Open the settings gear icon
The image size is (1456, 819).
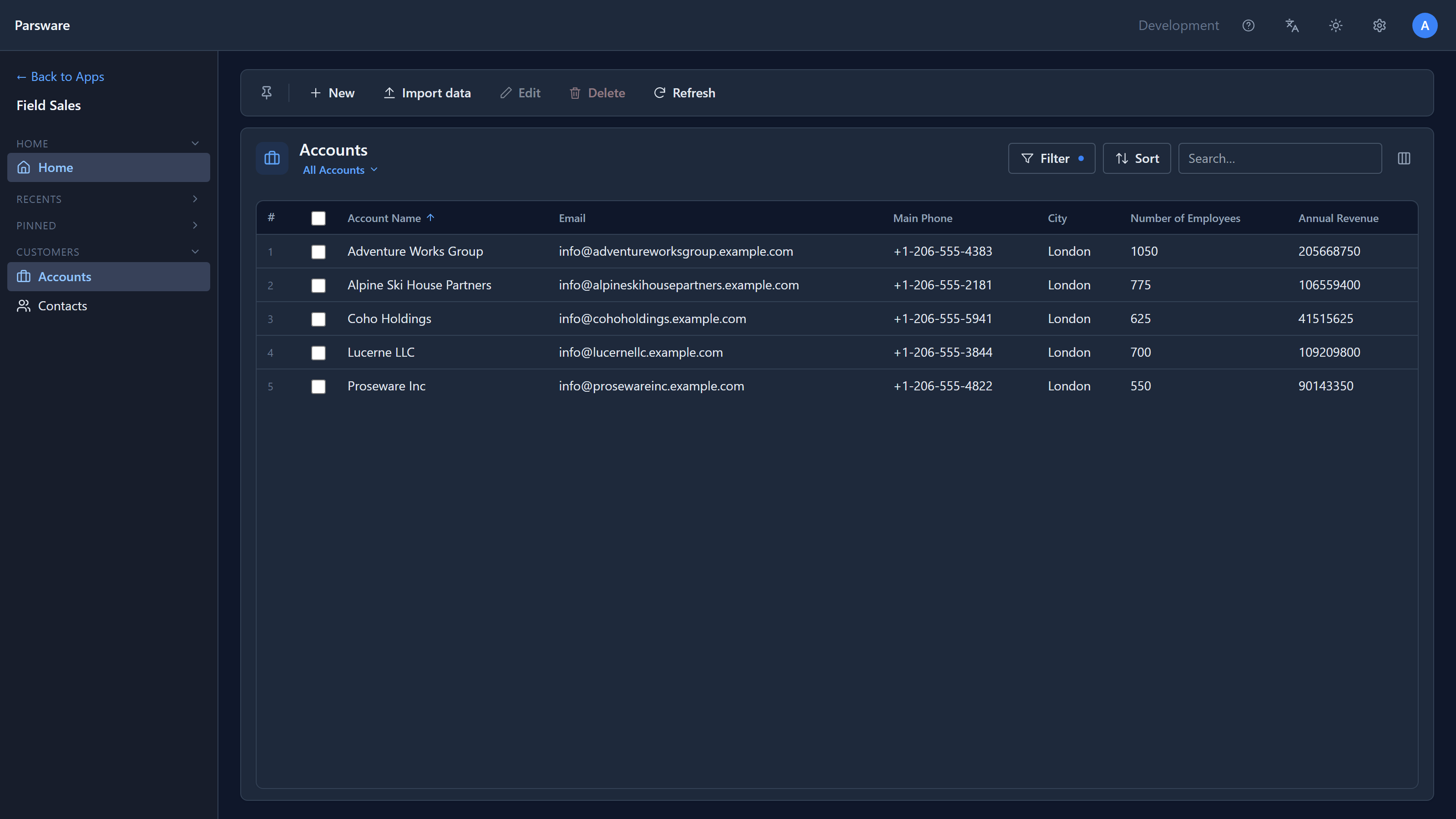1380,25
